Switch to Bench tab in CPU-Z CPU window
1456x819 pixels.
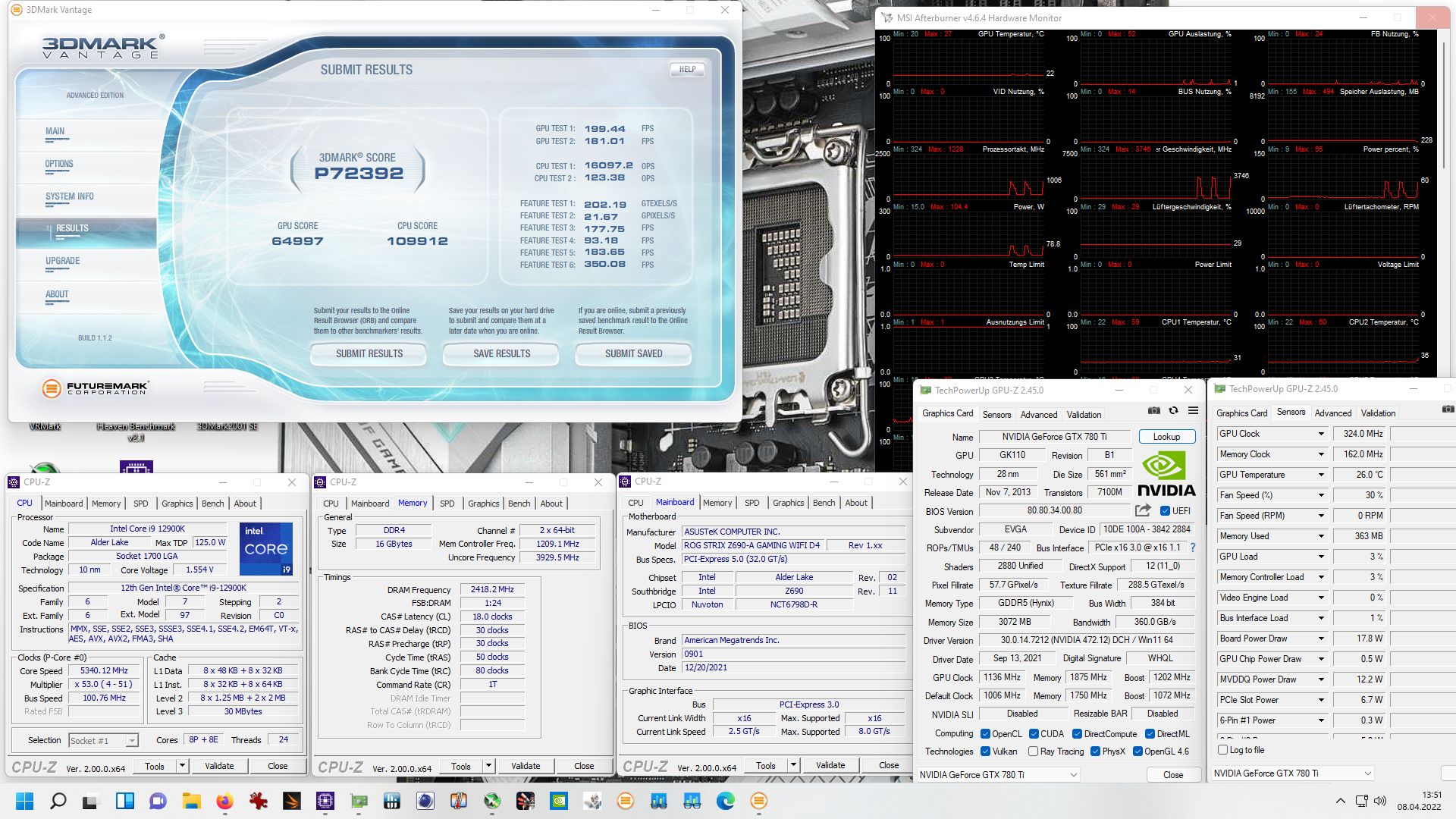click(212, 503)
